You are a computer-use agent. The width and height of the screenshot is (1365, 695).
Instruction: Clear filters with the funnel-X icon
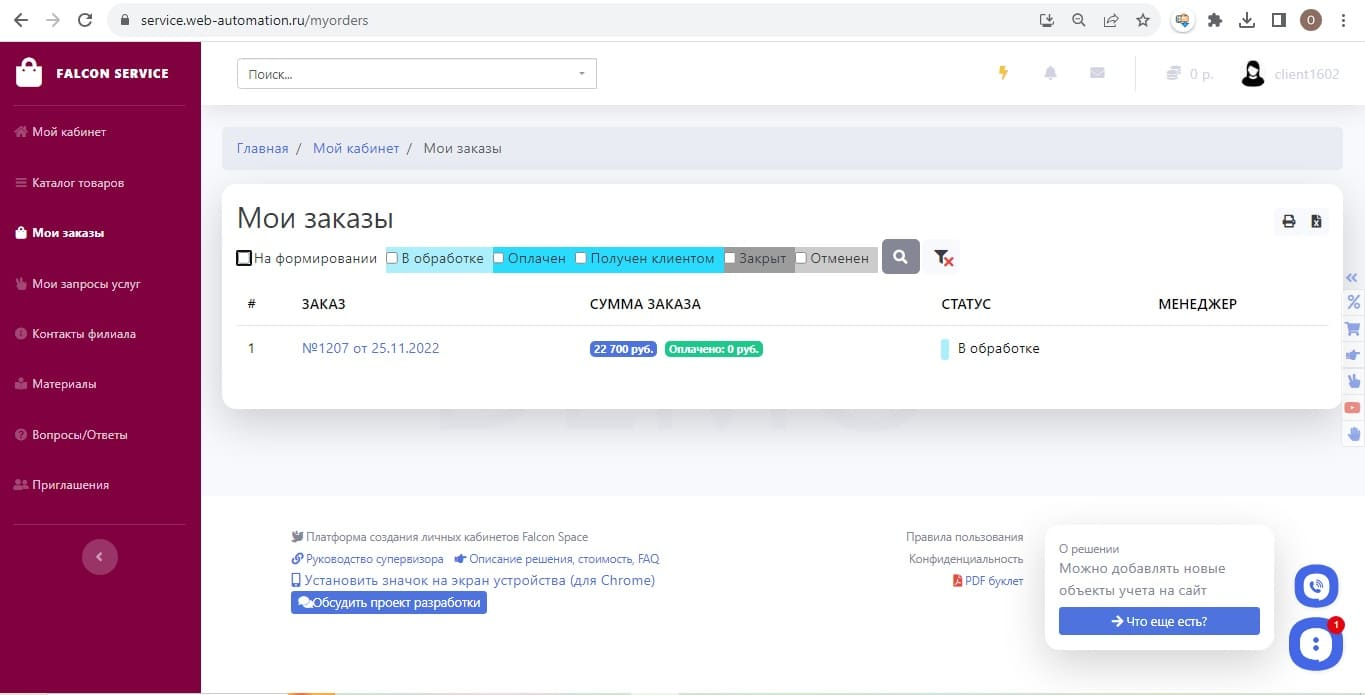click(943, 258)
